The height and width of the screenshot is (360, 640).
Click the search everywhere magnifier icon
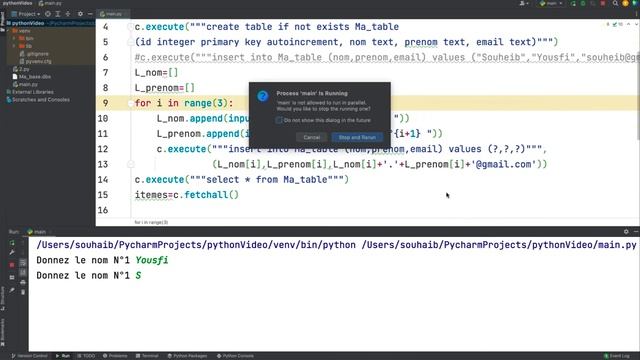coord(615,3)
